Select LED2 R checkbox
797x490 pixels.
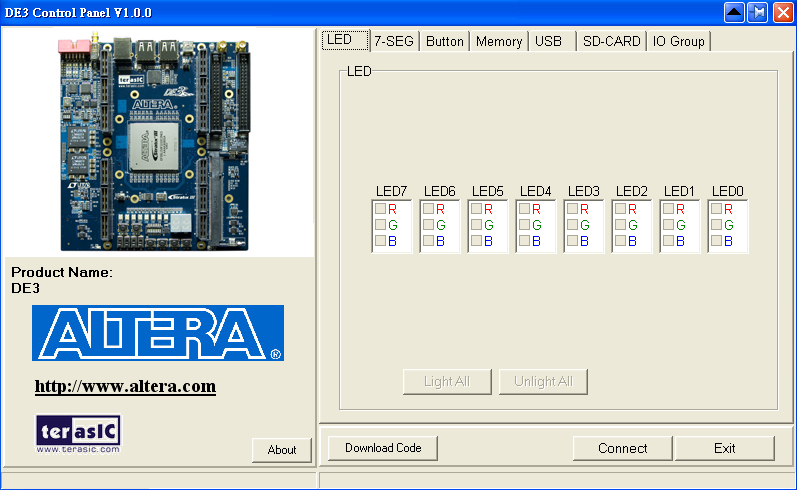620,208
